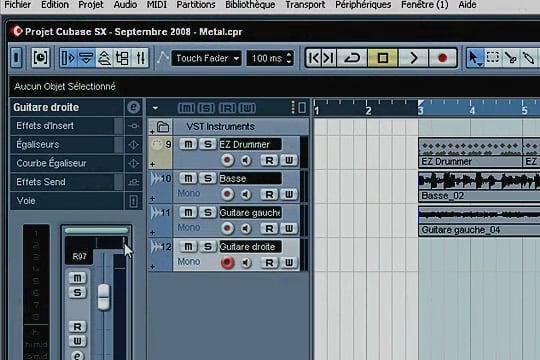Click the R97 pan control

click(96, 243)
